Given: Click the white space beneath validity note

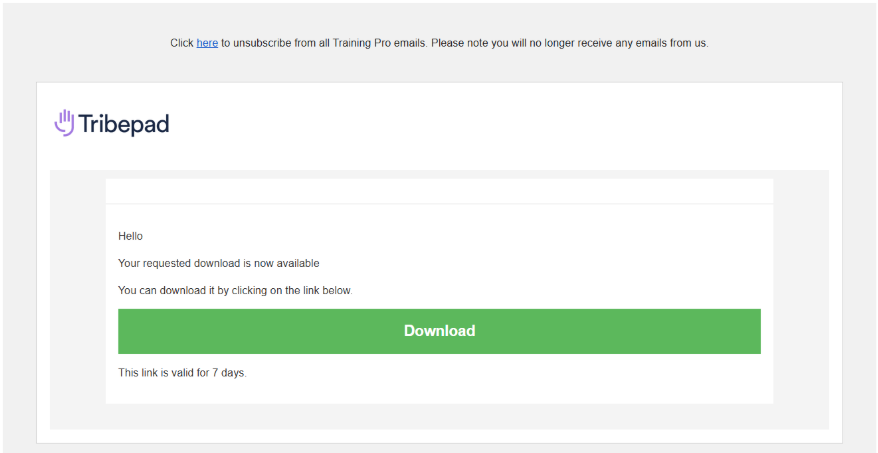Looking at the screenshot, I should (x=439, y=392).
